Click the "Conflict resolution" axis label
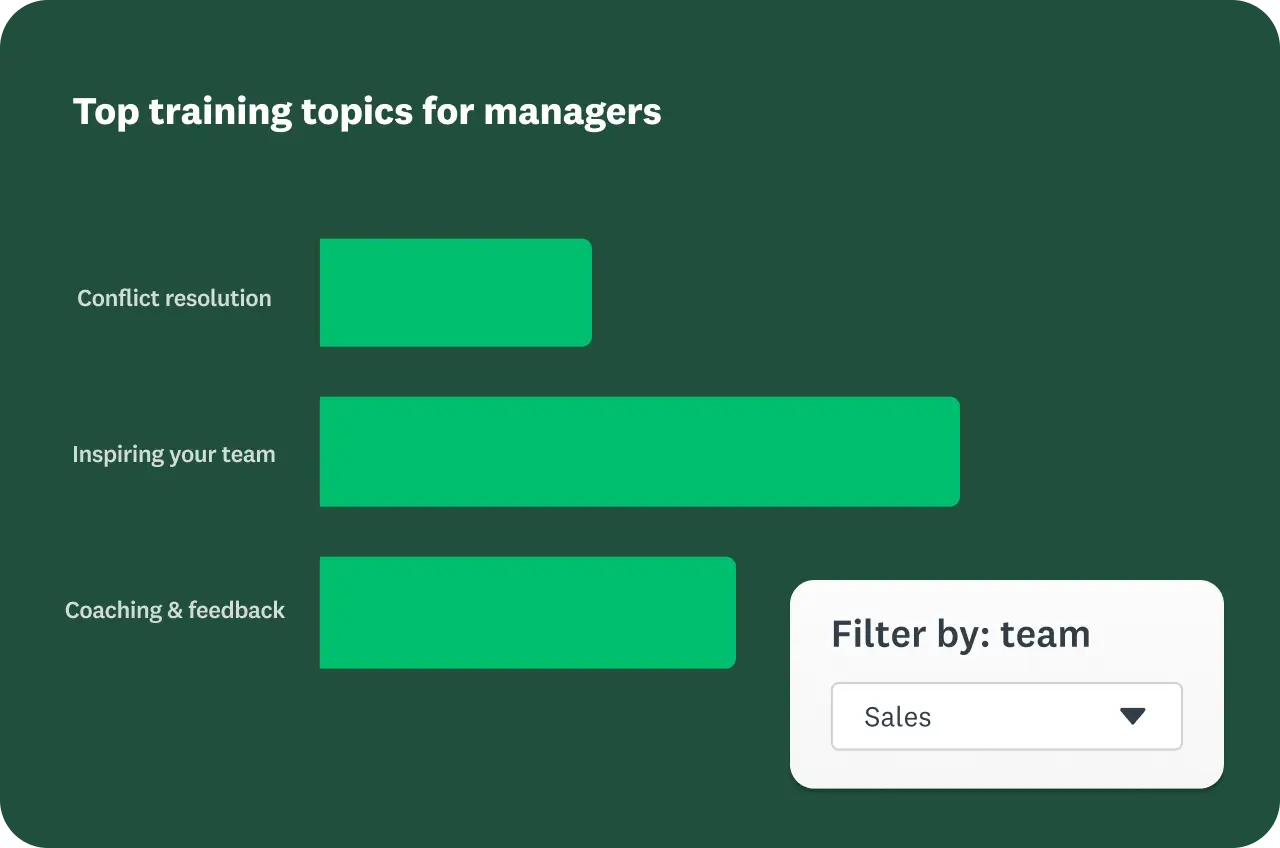Screen dimensions: 1280x848 click(x=174, y=298)
